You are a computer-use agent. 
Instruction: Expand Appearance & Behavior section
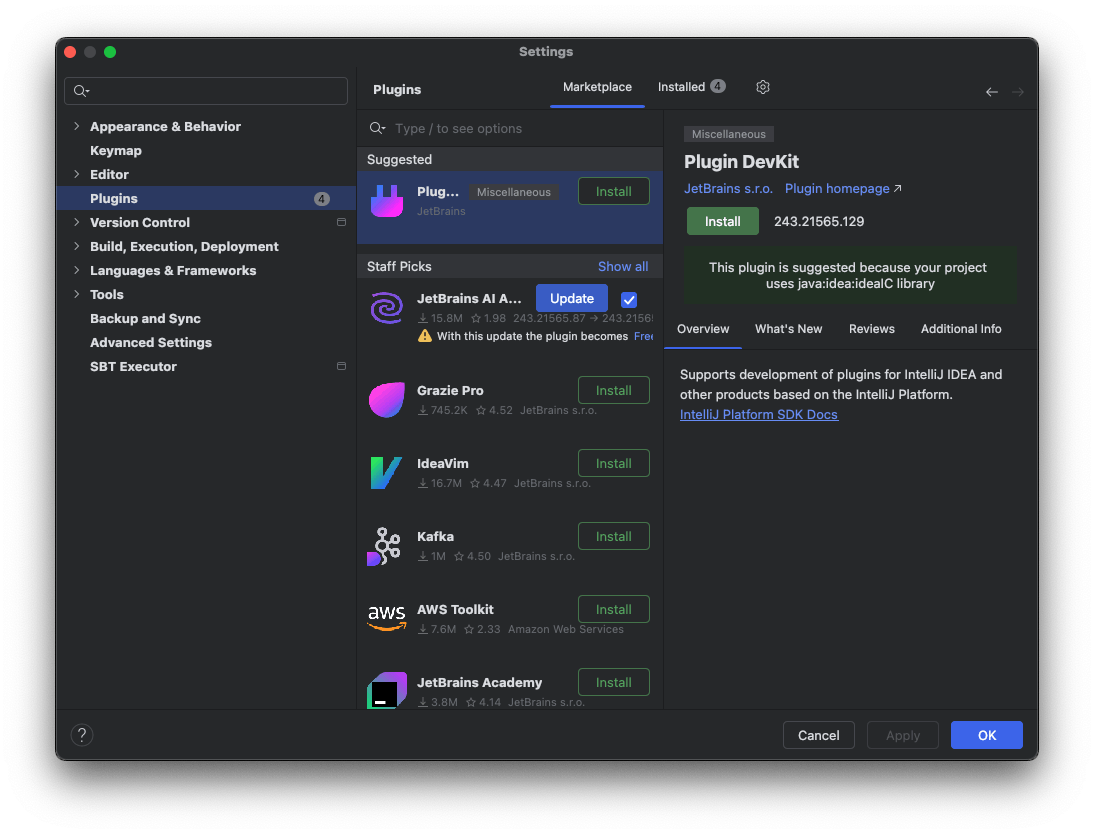click(77, 126)
